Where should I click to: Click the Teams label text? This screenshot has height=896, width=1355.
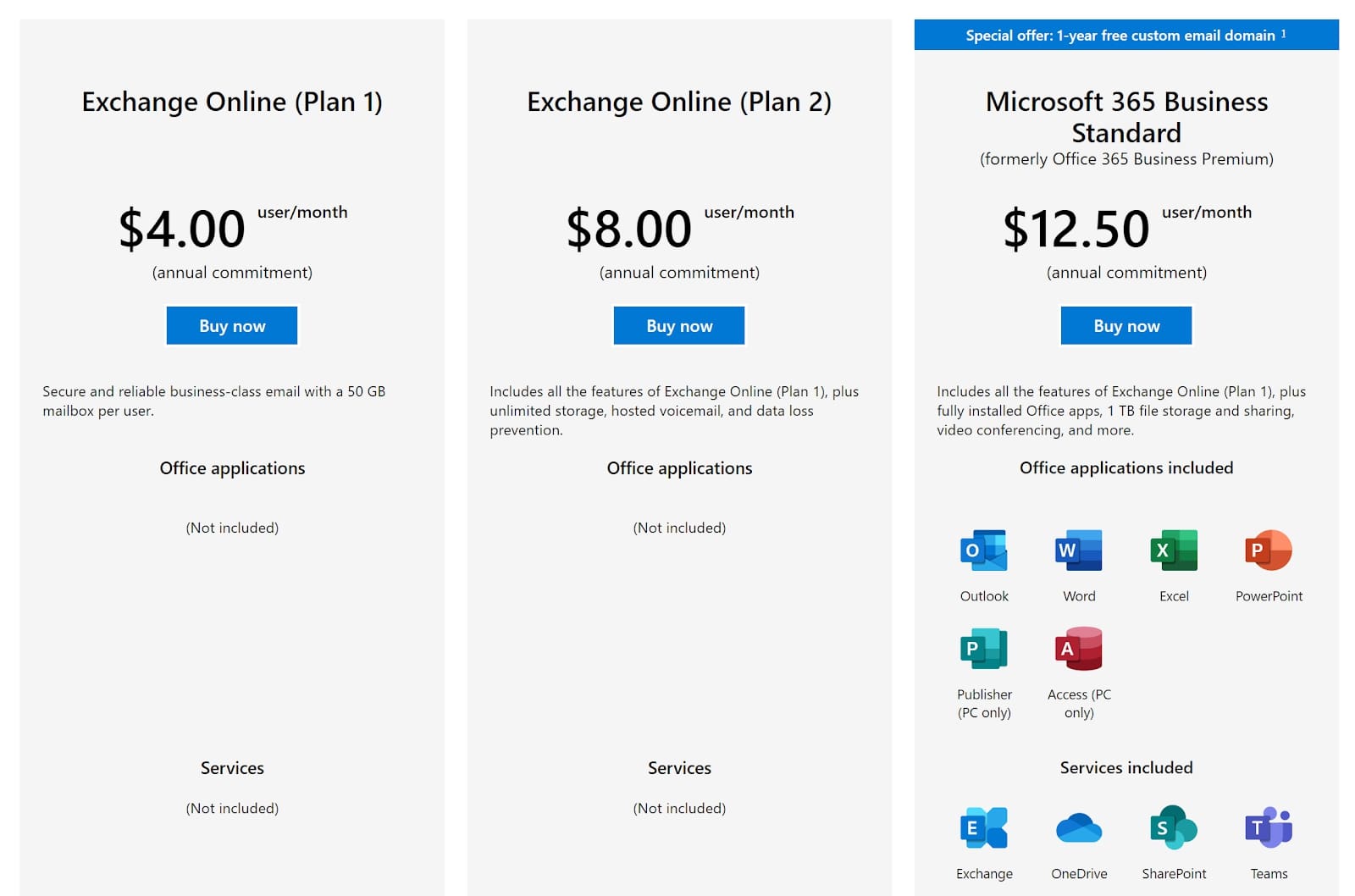point(1269,874)
